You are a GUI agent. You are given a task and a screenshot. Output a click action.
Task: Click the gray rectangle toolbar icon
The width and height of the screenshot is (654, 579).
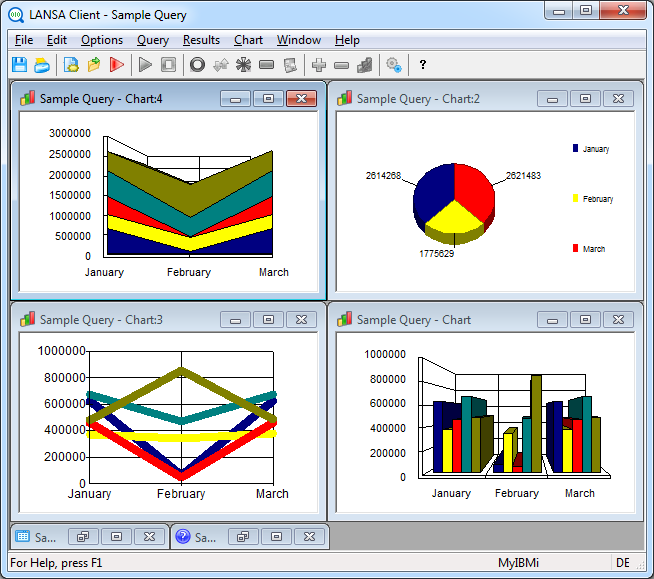click(x=267, y=65)
